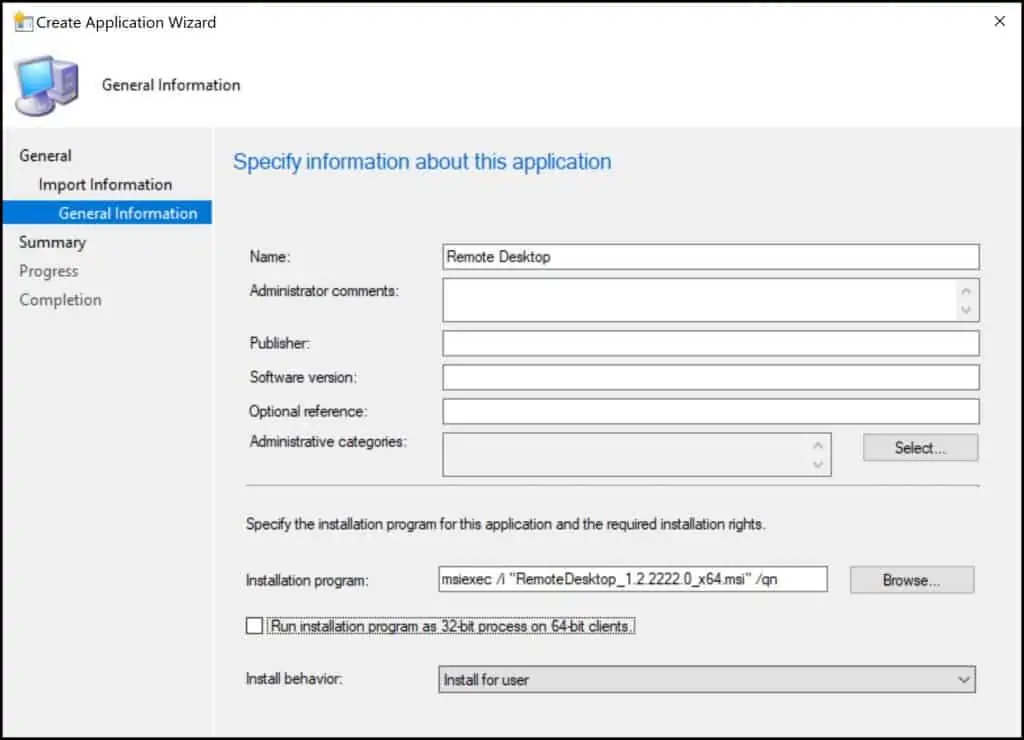The image size is (1024, 740).
Task: Click the Installation program field
Action: [x=633, y=579]
